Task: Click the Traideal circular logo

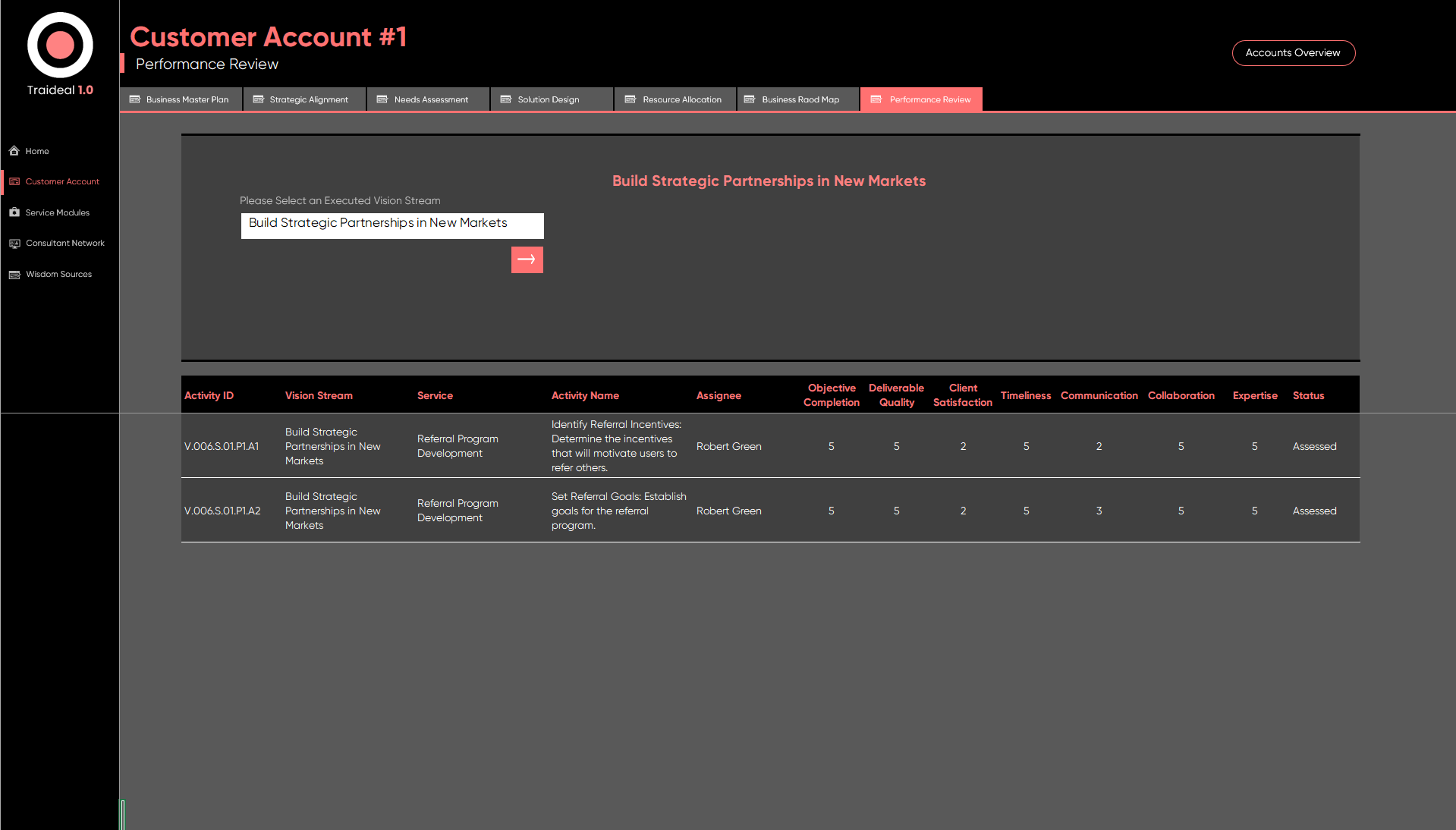Action: point(60,45)
